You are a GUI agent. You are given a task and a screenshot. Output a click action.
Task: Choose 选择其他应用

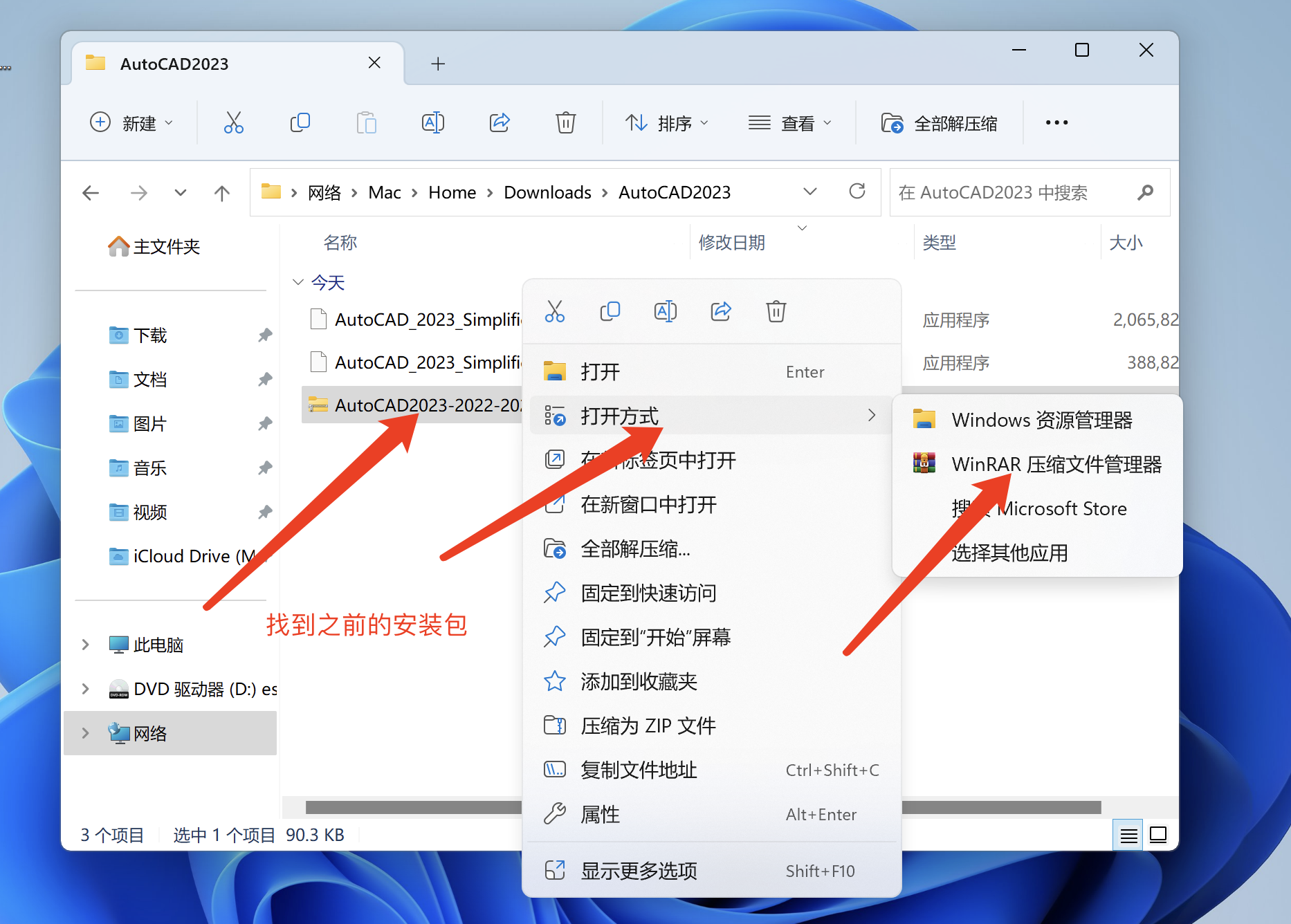point(1037,553)
